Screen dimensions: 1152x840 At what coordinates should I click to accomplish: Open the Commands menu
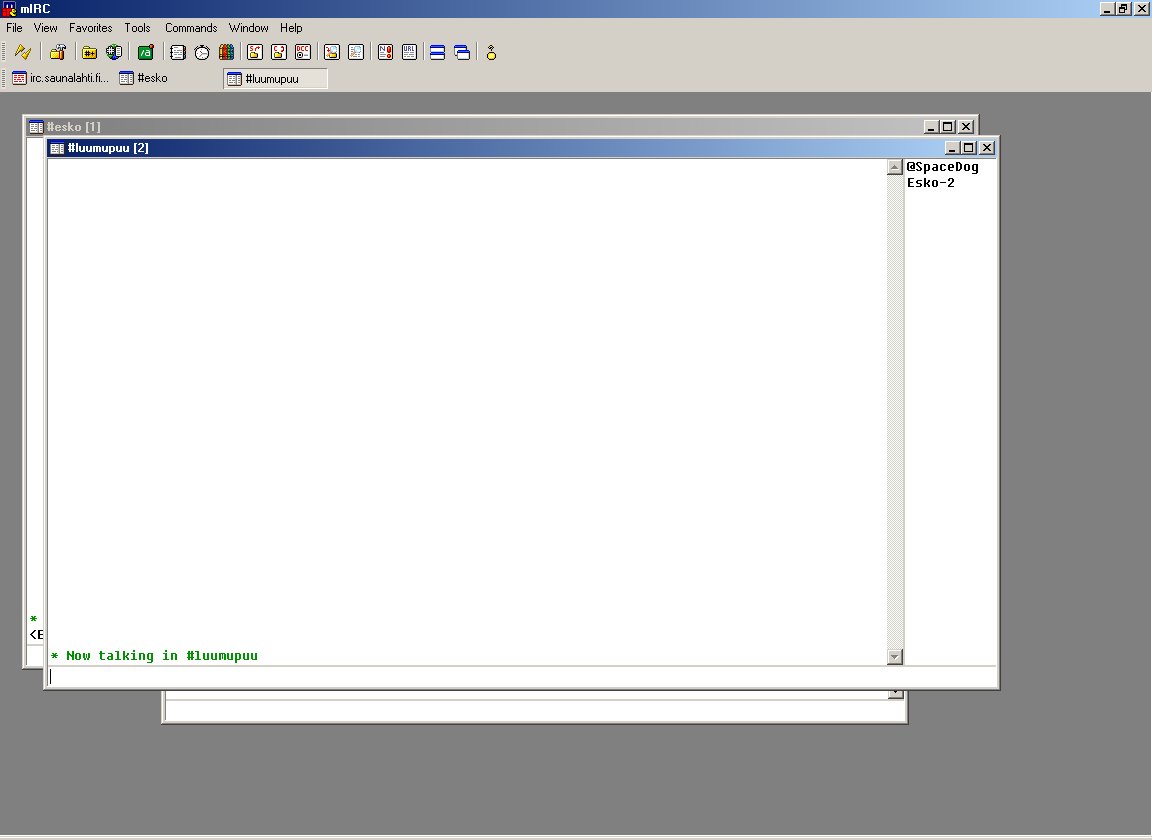[x=191, y=28]
